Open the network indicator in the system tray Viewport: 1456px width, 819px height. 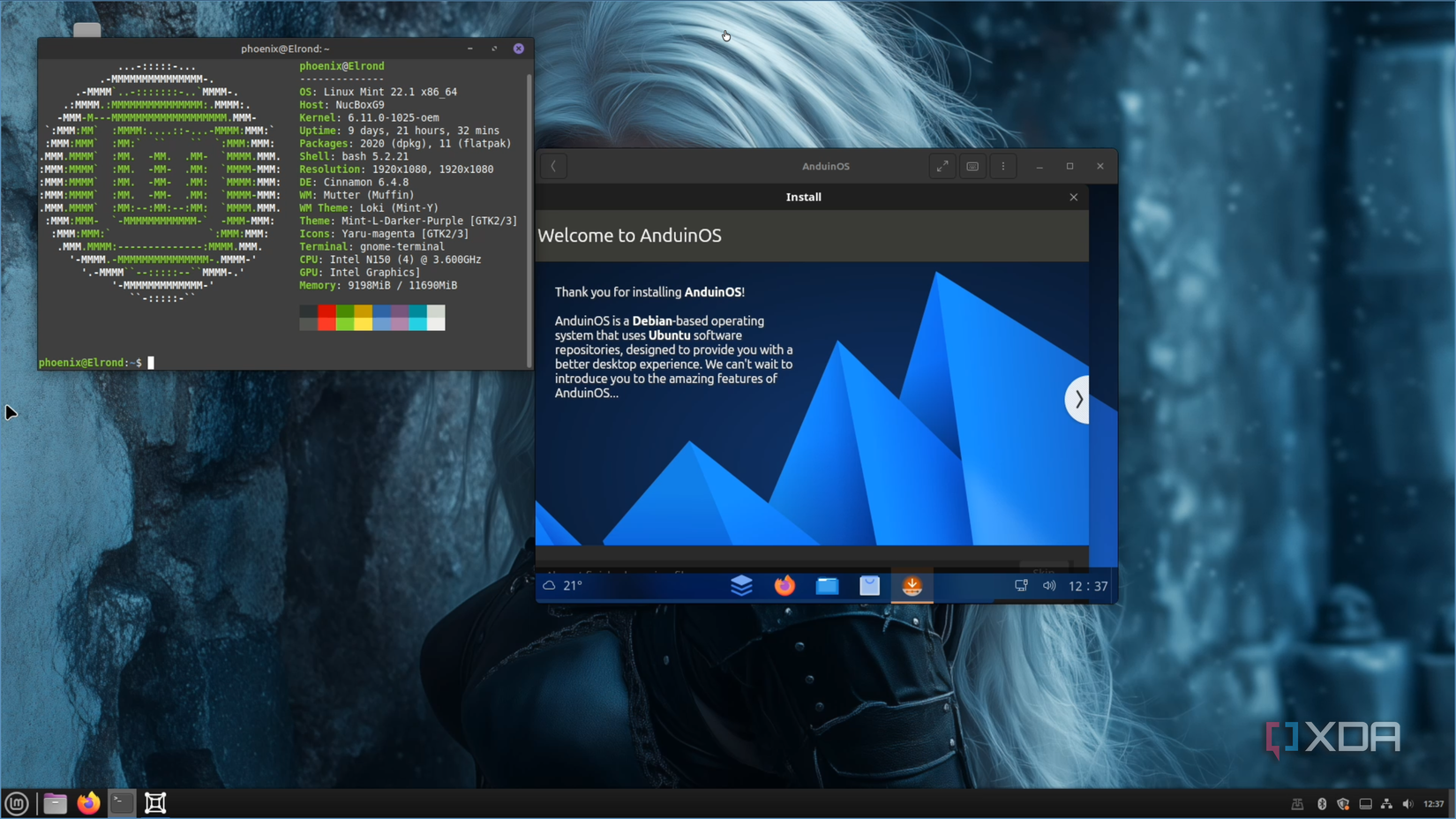coord(1387,804)
